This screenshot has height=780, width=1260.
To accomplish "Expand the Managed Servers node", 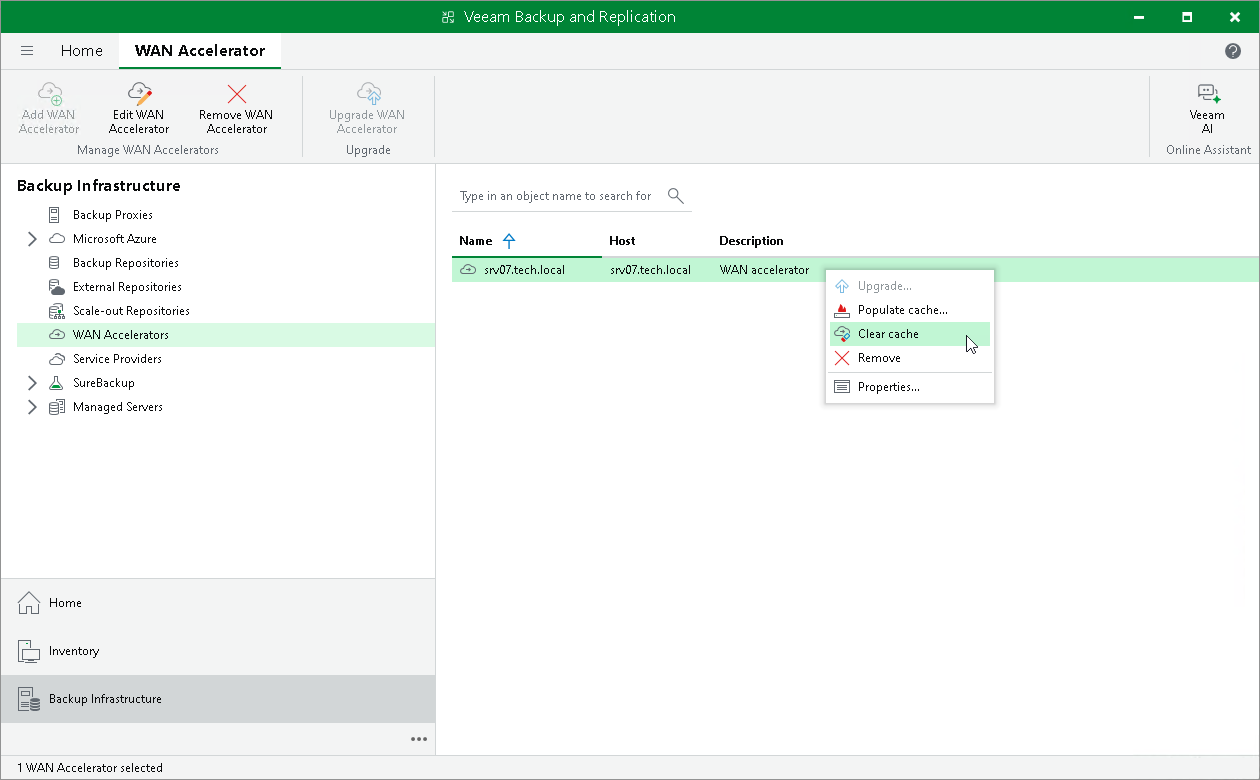I will coord(32,407).
